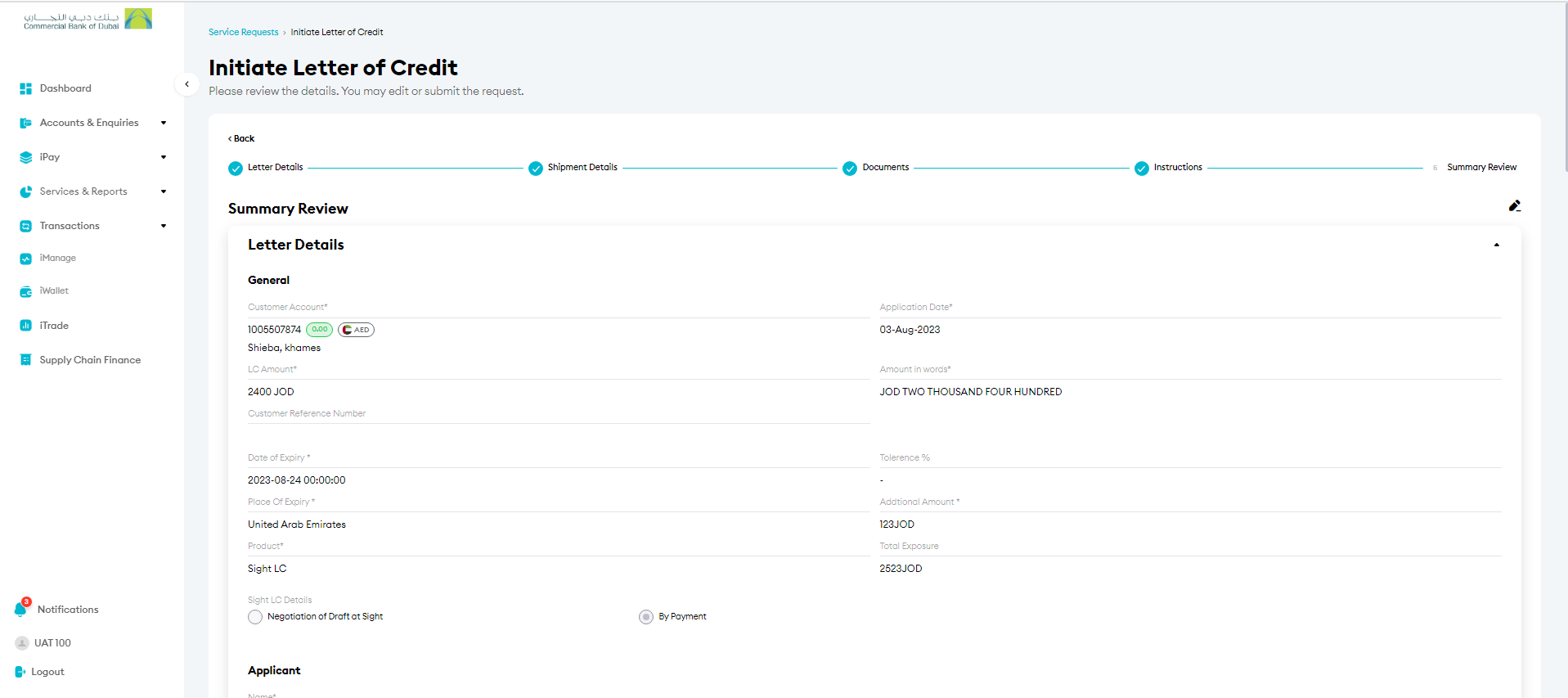Click the AED currency flag badge
Screen dimensions: 1568x698
(356, 330)
